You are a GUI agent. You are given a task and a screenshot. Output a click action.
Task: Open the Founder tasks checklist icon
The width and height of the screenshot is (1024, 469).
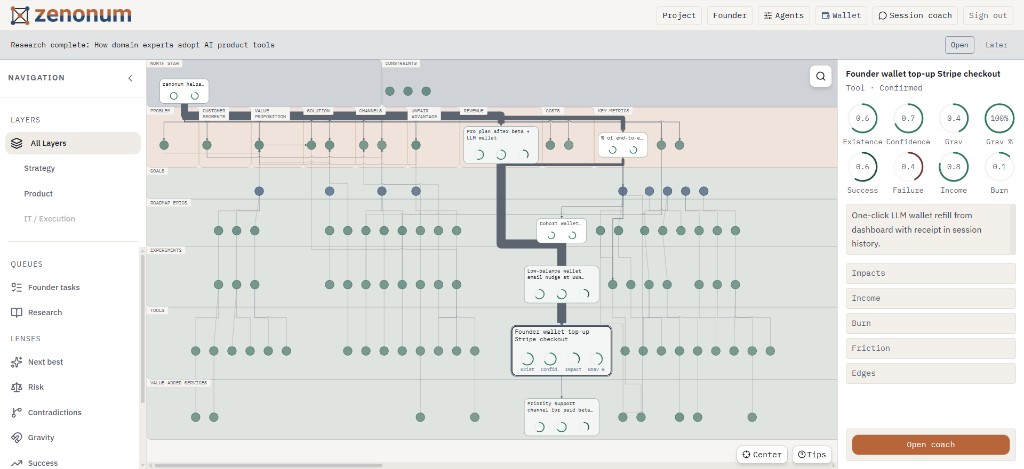17,287
